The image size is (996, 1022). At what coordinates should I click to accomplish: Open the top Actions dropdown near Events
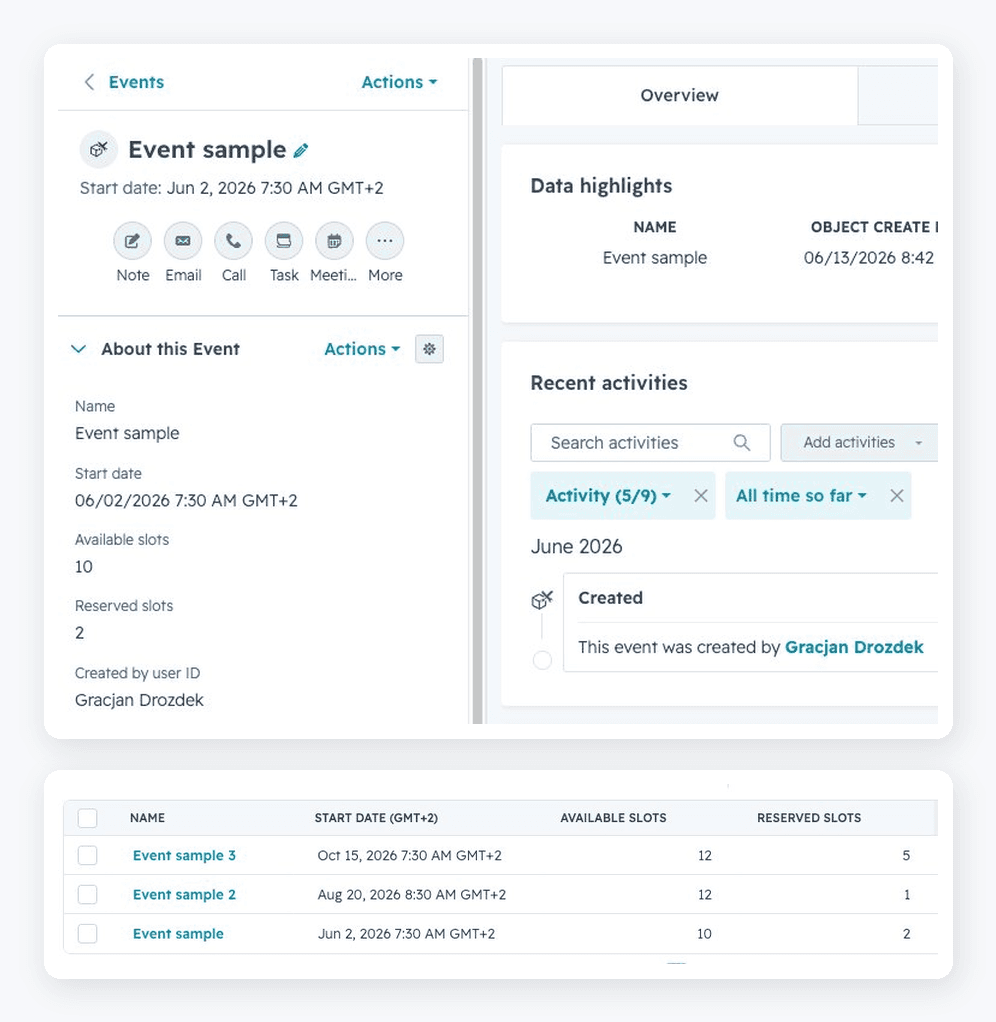(x=399, y=82)
